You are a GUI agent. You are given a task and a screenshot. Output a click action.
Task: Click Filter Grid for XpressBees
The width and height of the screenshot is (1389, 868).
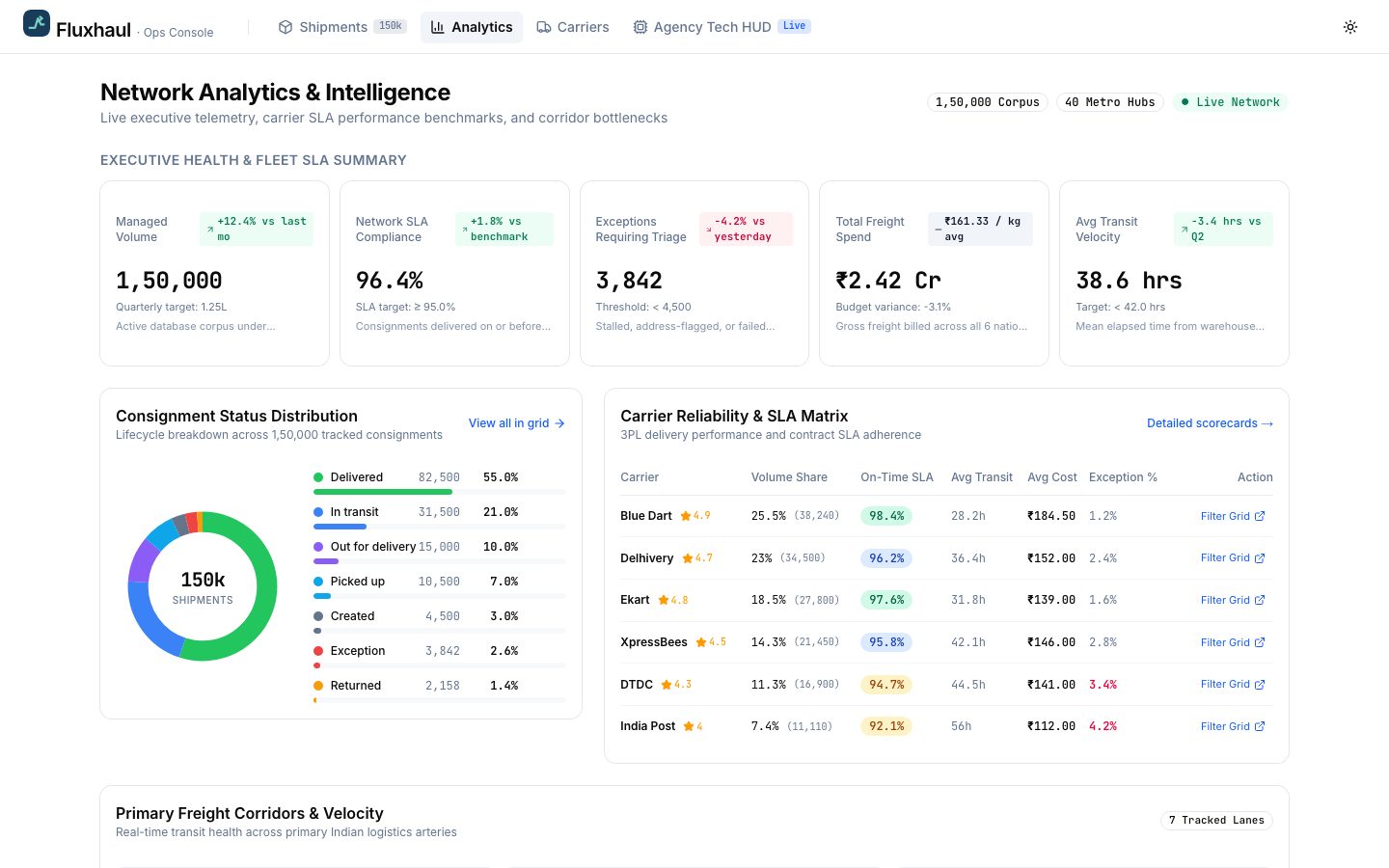pos(1233,642)
